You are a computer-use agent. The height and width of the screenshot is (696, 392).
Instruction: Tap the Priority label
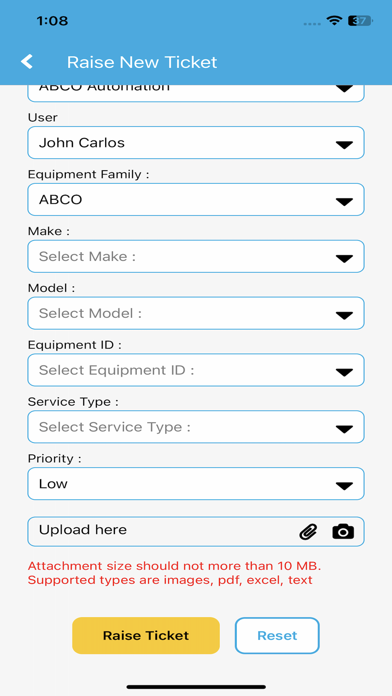coord(55,459)
